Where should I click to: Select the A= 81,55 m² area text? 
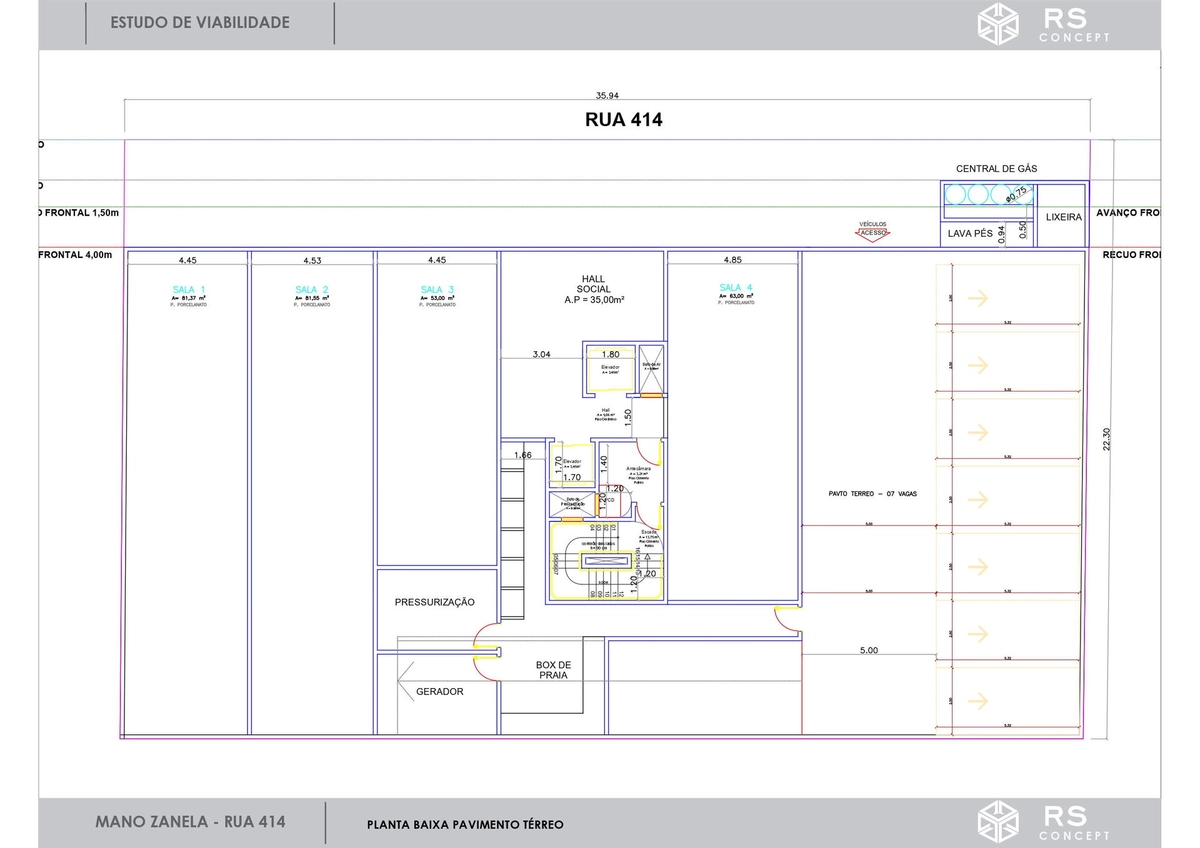click(312, 298)
